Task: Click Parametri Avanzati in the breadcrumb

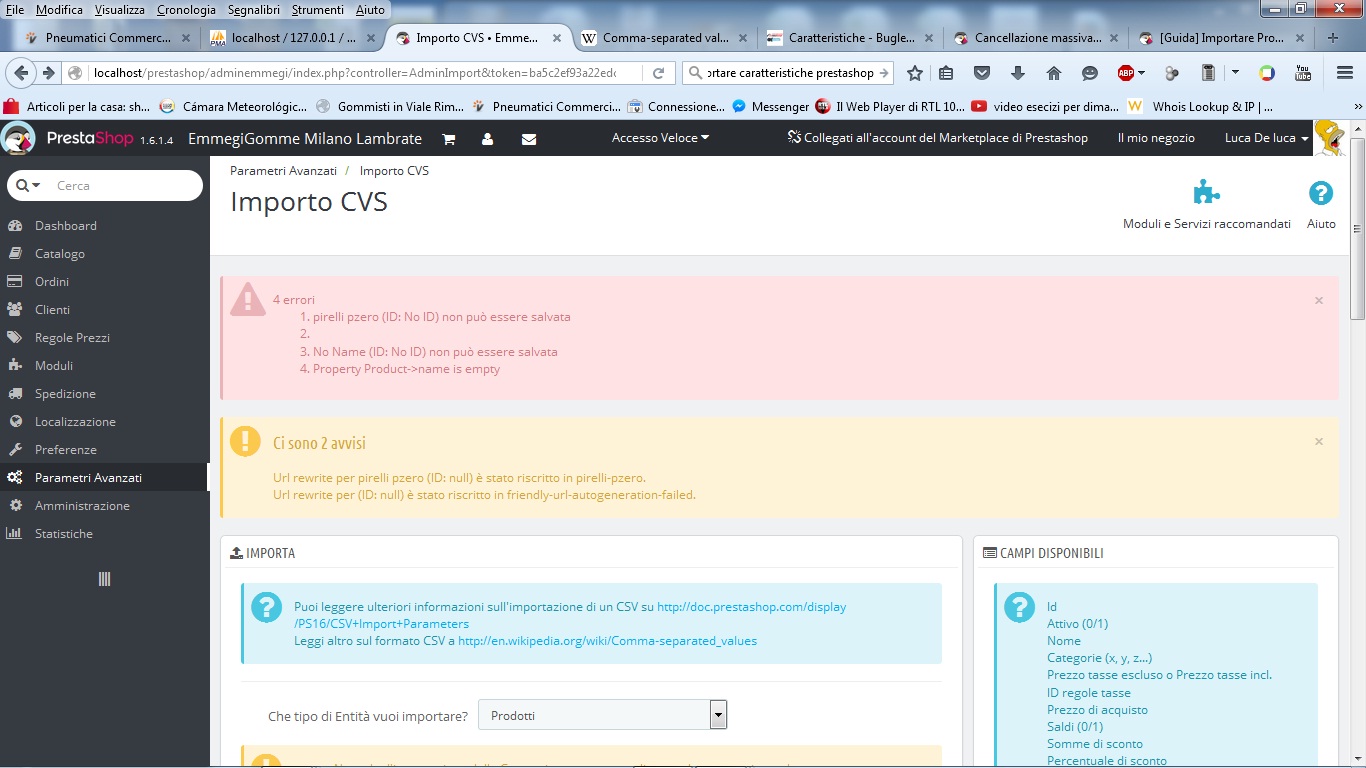Action: 283,171
